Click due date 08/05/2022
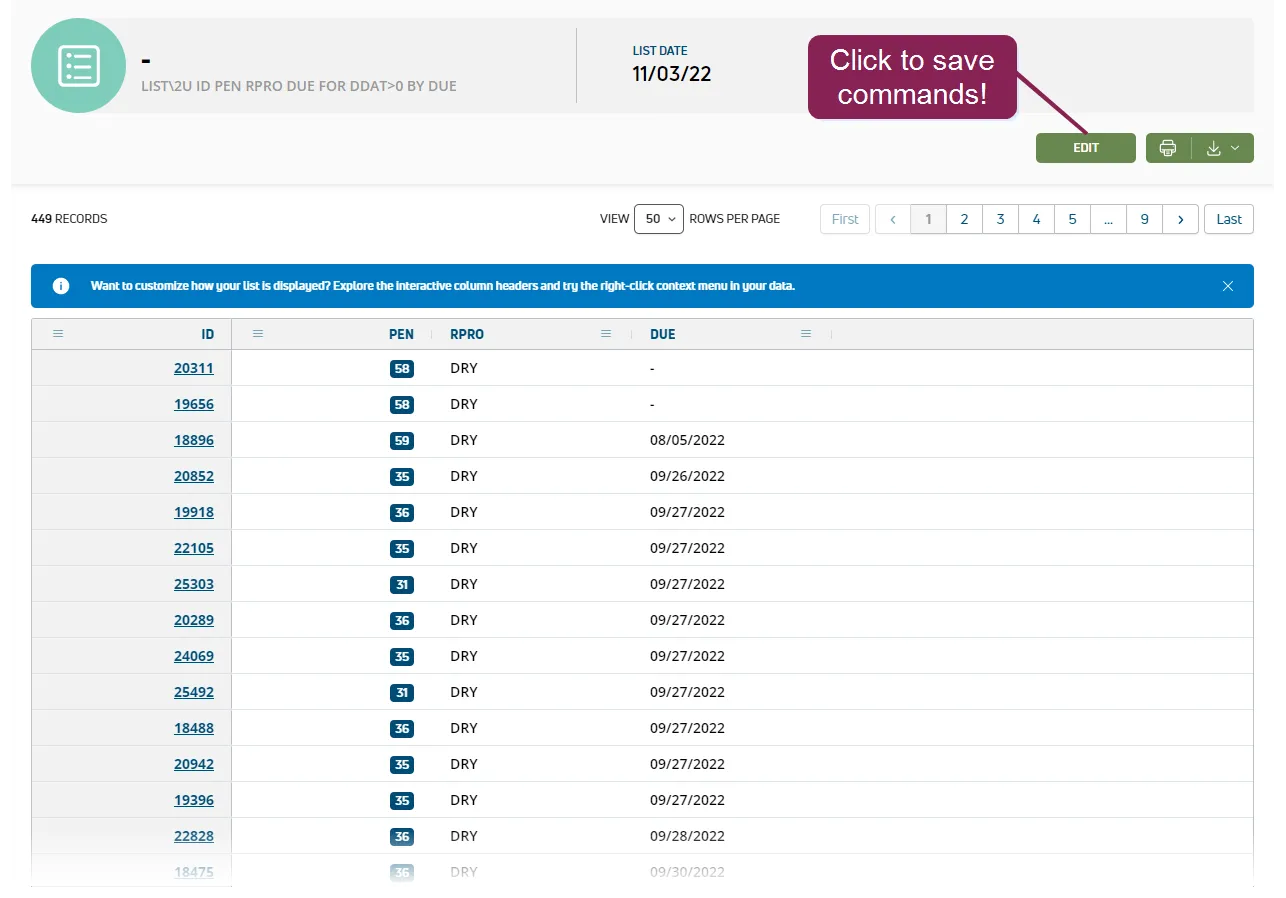Viewport: 1286px width, 898px height. (687, 440)
